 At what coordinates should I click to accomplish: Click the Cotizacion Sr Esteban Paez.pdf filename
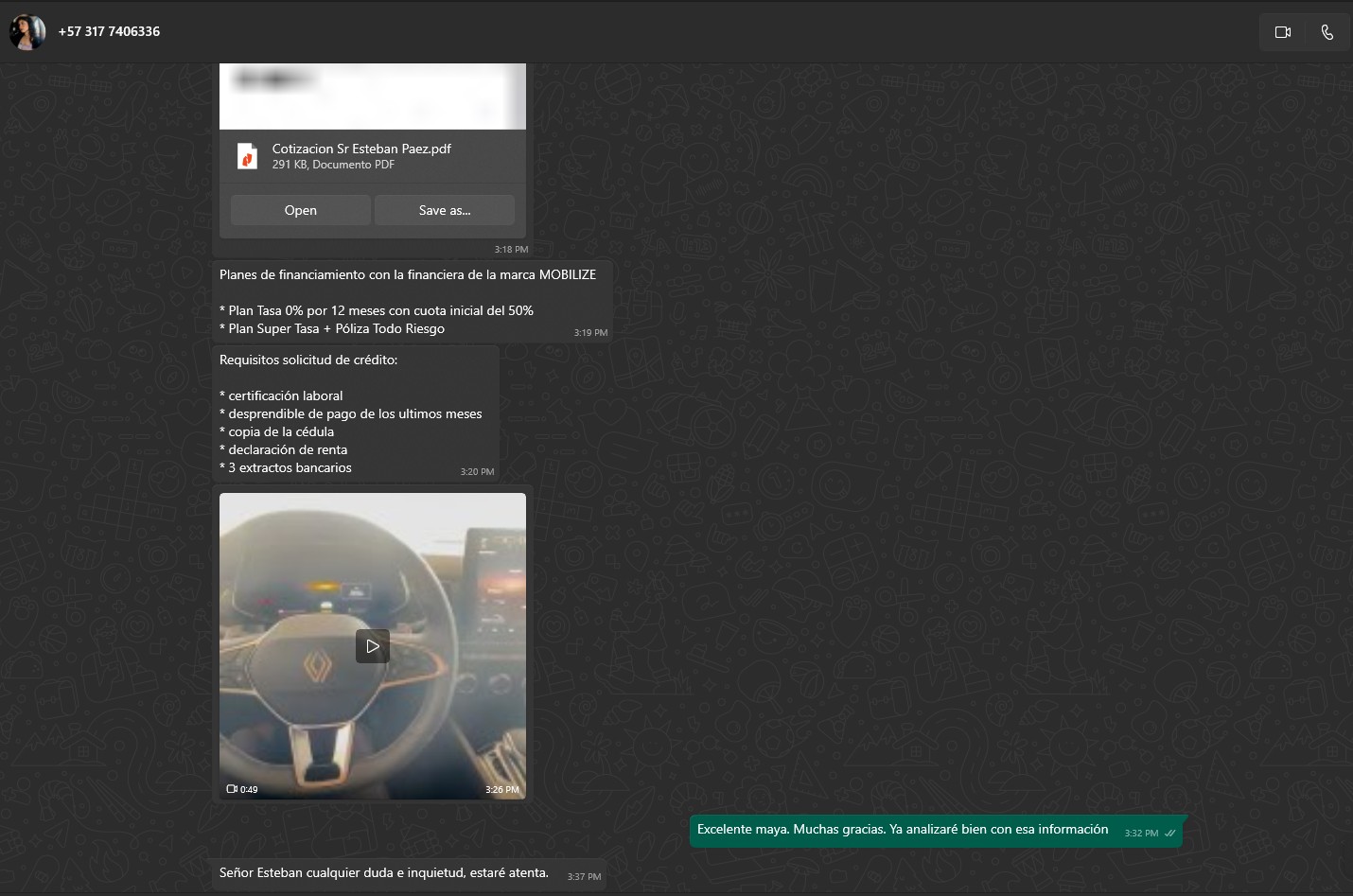(361, 149)
